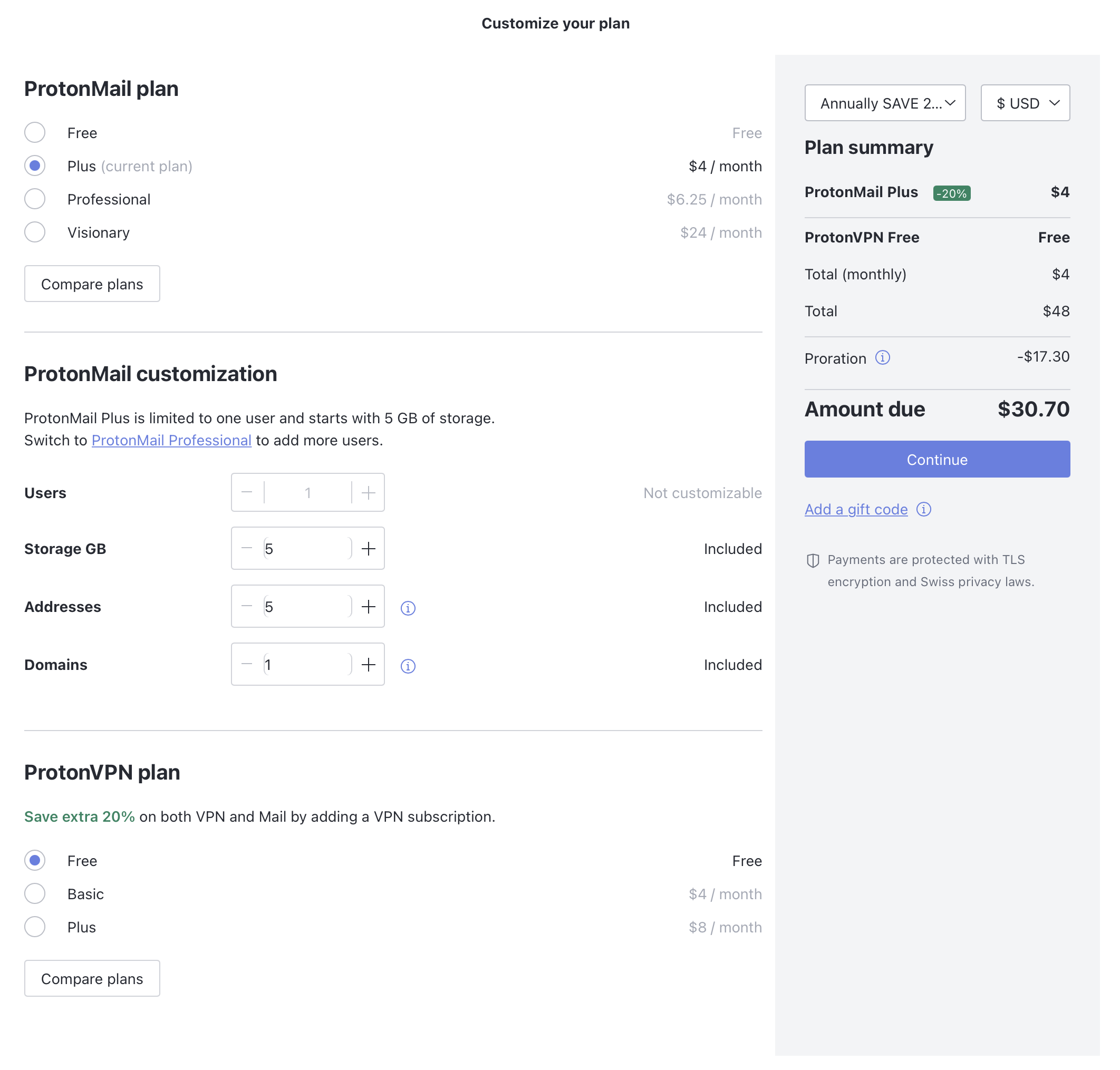Click info icon next to Addresses
Image resolution: width=1120 pixels, height=1070 pixels.
[x=408, y=608]
